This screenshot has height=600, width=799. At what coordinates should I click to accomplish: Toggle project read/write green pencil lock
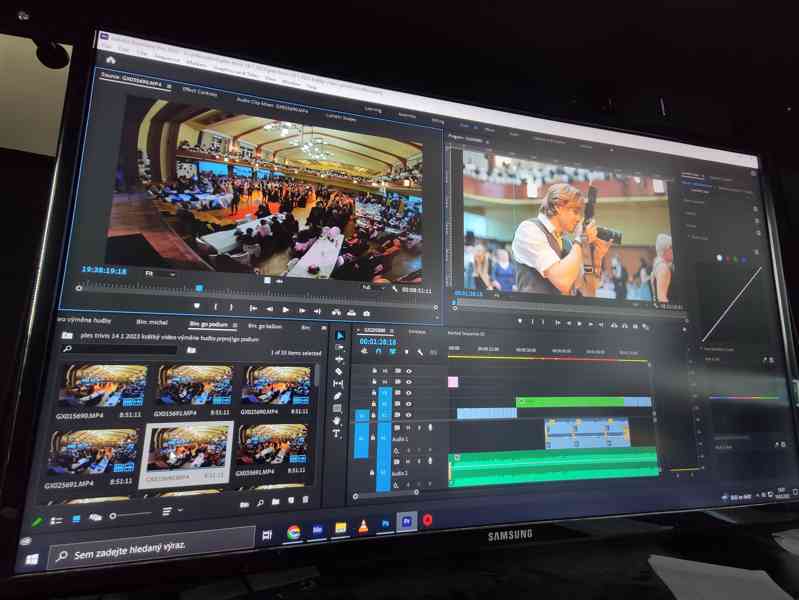[37, 522]
